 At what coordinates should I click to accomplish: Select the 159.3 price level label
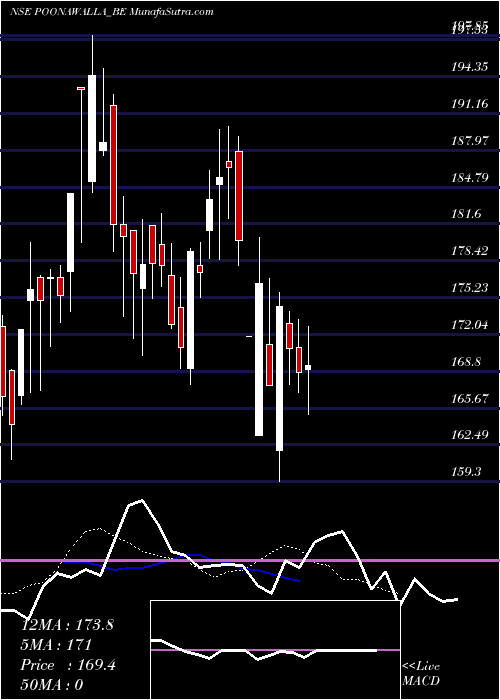[466, 471]
